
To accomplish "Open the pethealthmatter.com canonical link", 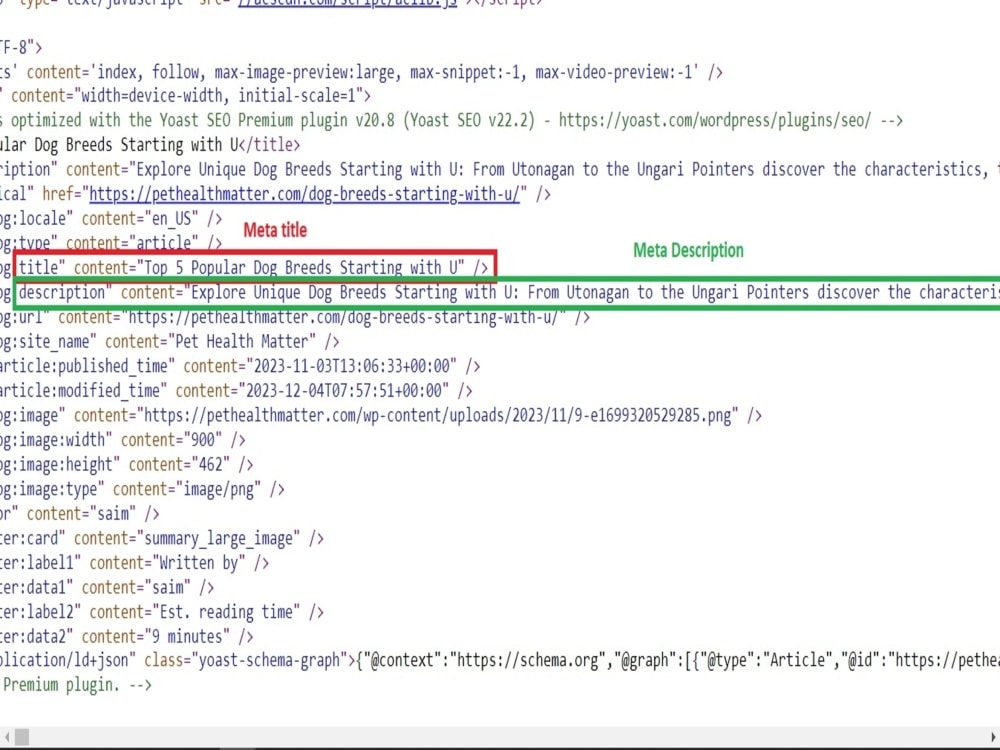I will 304,194.
